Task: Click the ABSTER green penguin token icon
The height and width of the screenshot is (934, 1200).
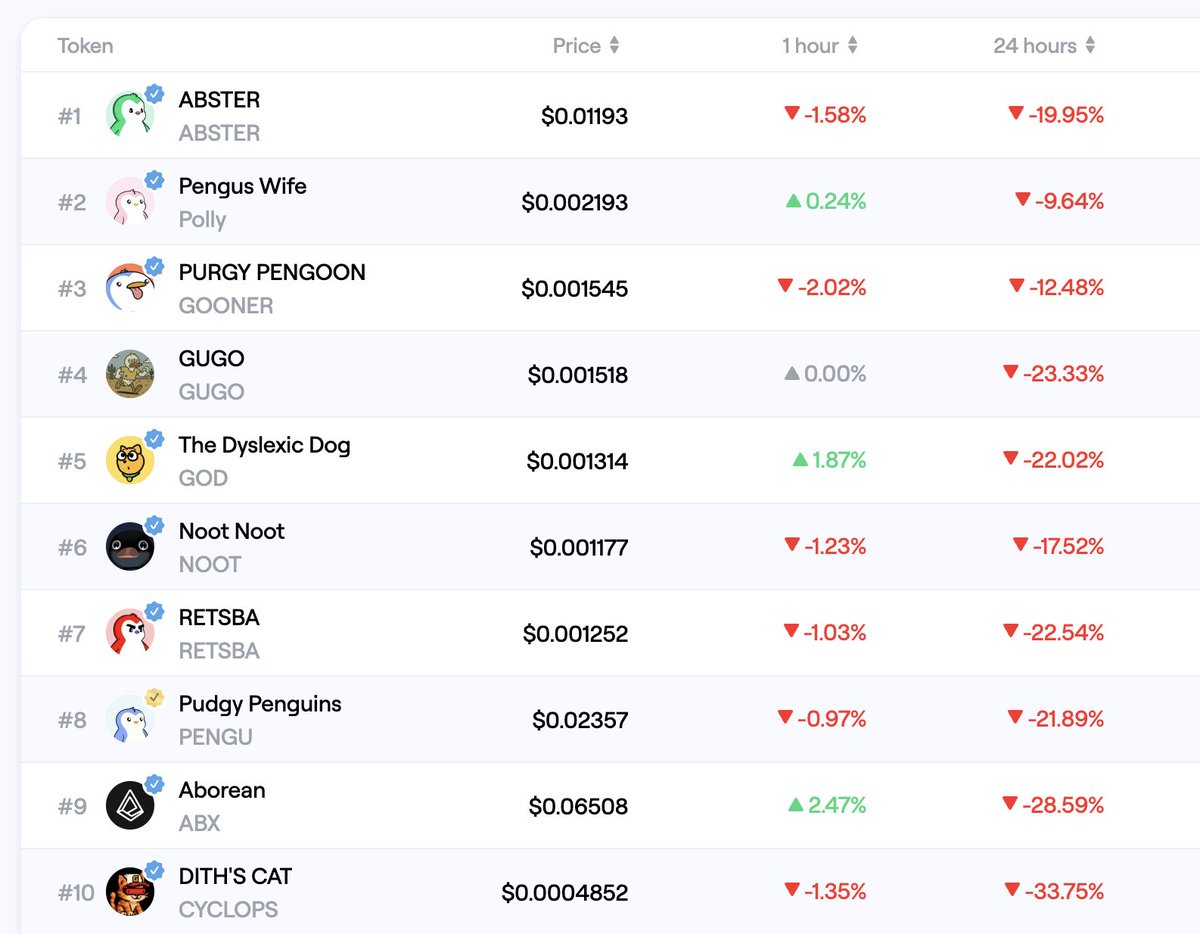Action: [130, 116]
